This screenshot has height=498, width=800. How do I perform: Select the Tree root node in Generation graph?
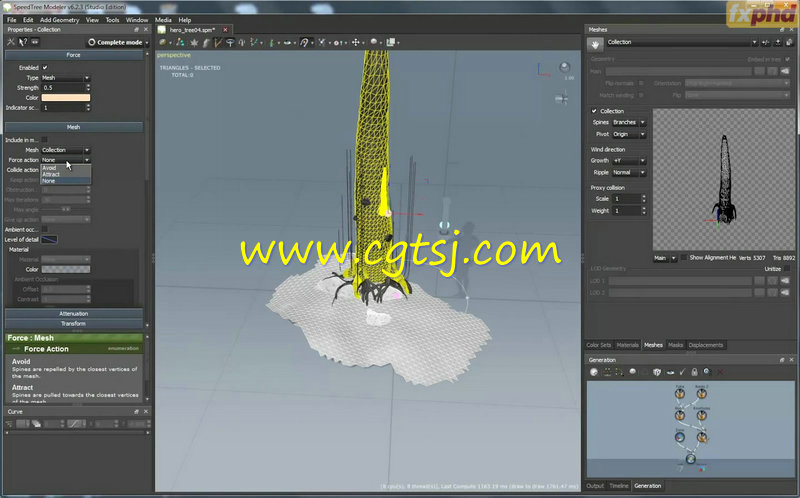[x=690, y=459]
